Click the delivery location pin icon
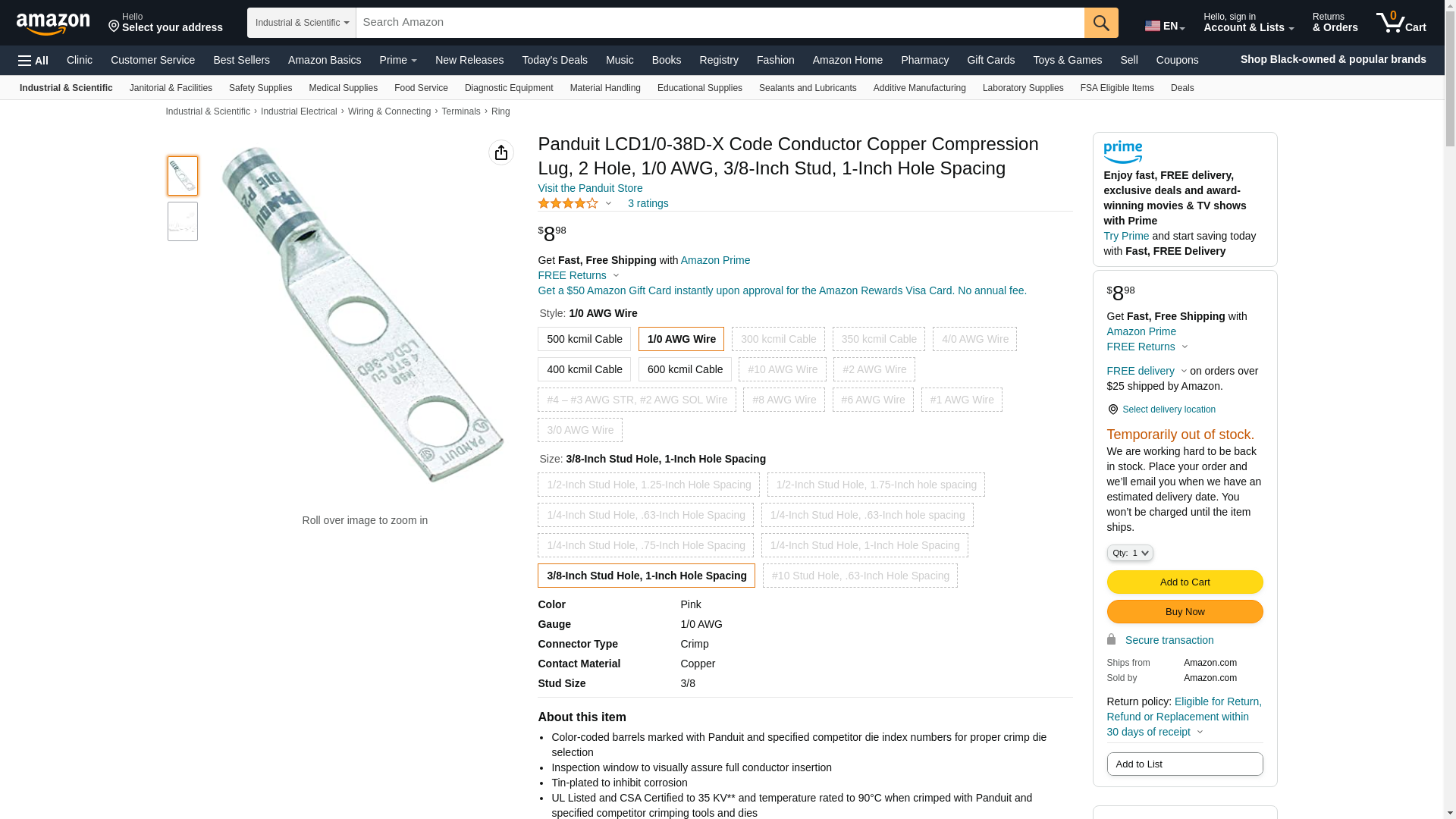The image size is (1456, 819). [x=1112, y=409]
